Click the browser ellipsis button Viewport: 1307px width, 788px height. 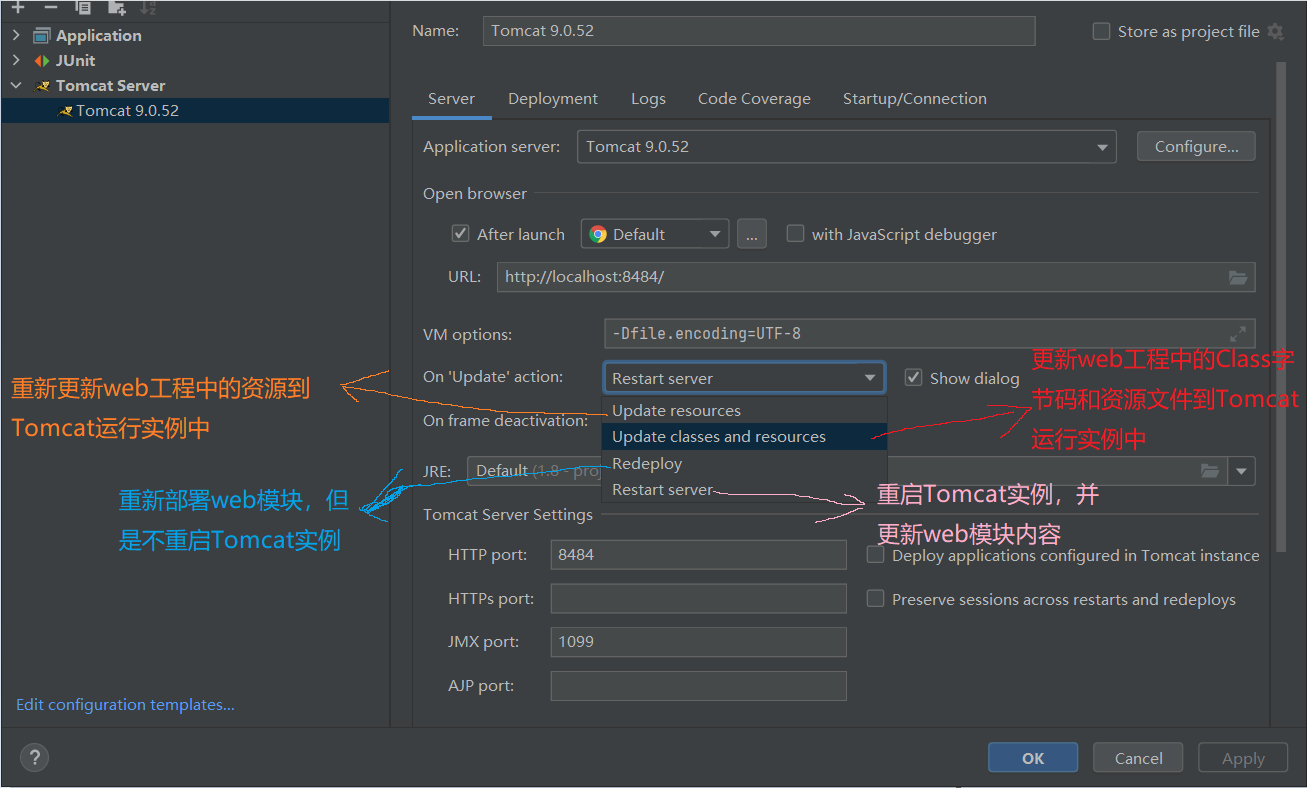coord(752,234)
